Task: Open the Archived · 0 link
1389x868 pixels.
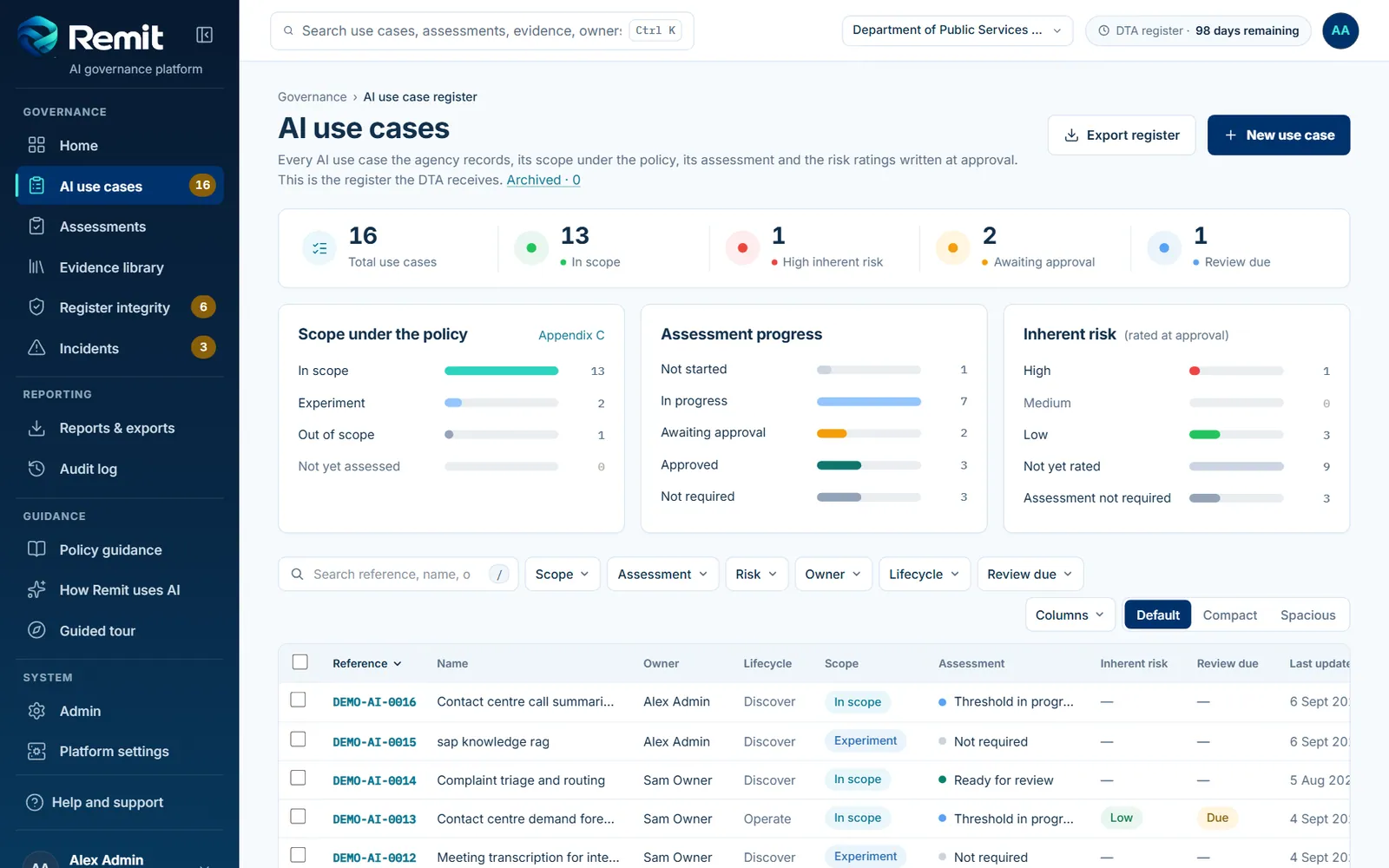Action: 543,180
